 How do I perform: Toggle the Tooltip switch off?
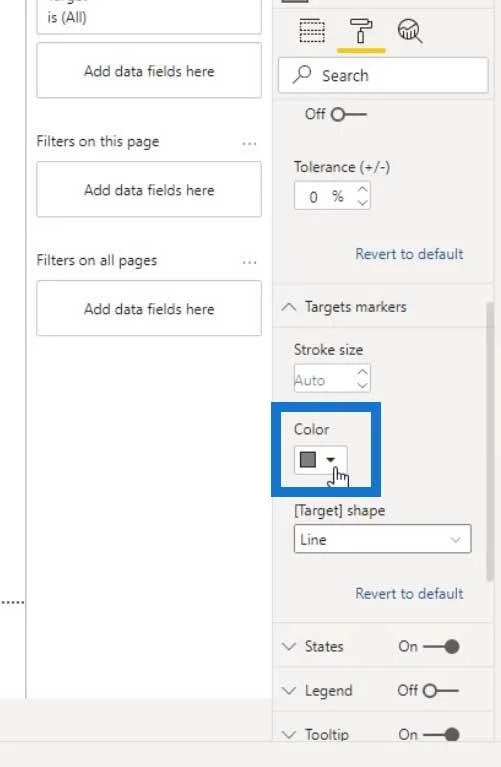441,735
